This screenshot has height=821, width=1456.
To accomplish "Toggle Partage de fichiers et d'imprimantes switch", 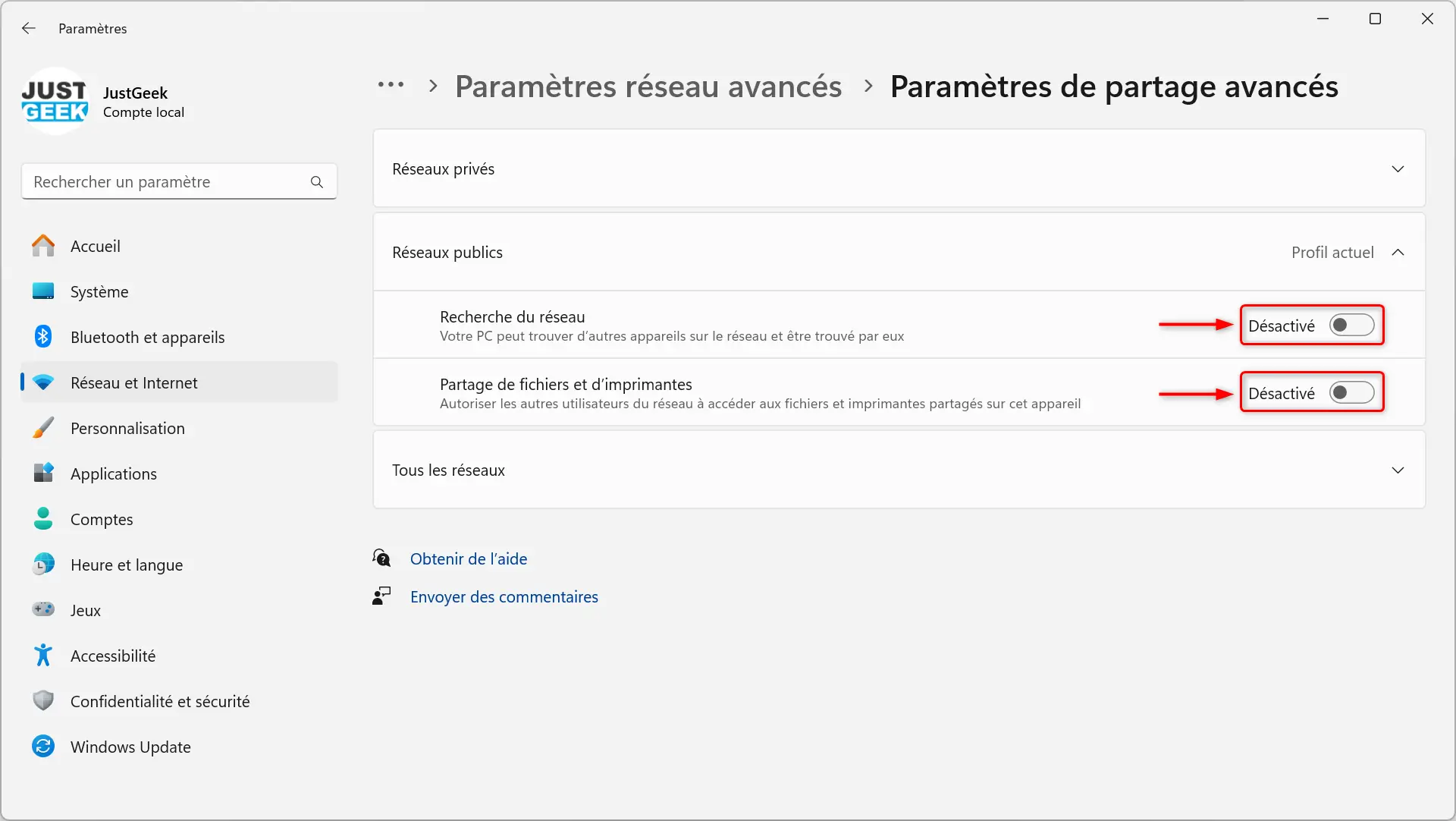I will click(x=1352, y=392).
